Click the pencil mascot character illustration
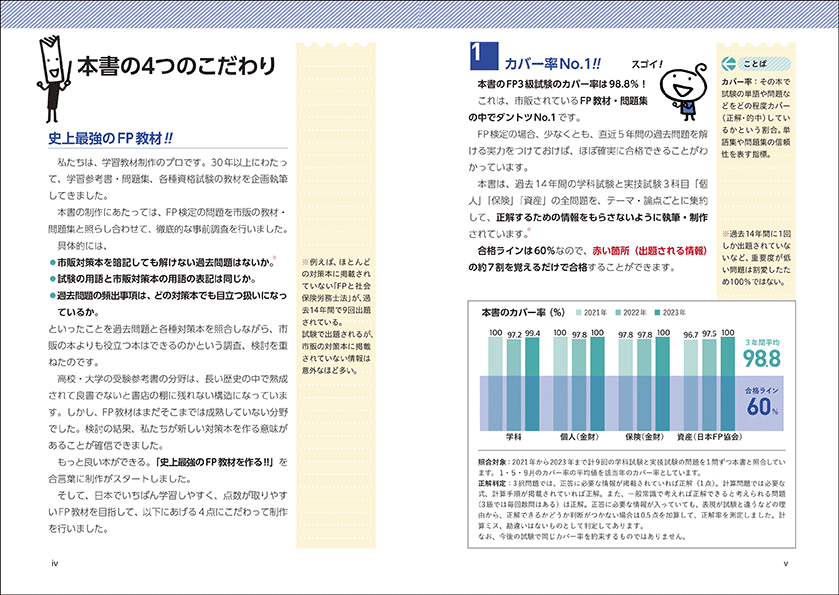Image resolution: width=839 pixels, height=595 pixels. tap(54, 79)
